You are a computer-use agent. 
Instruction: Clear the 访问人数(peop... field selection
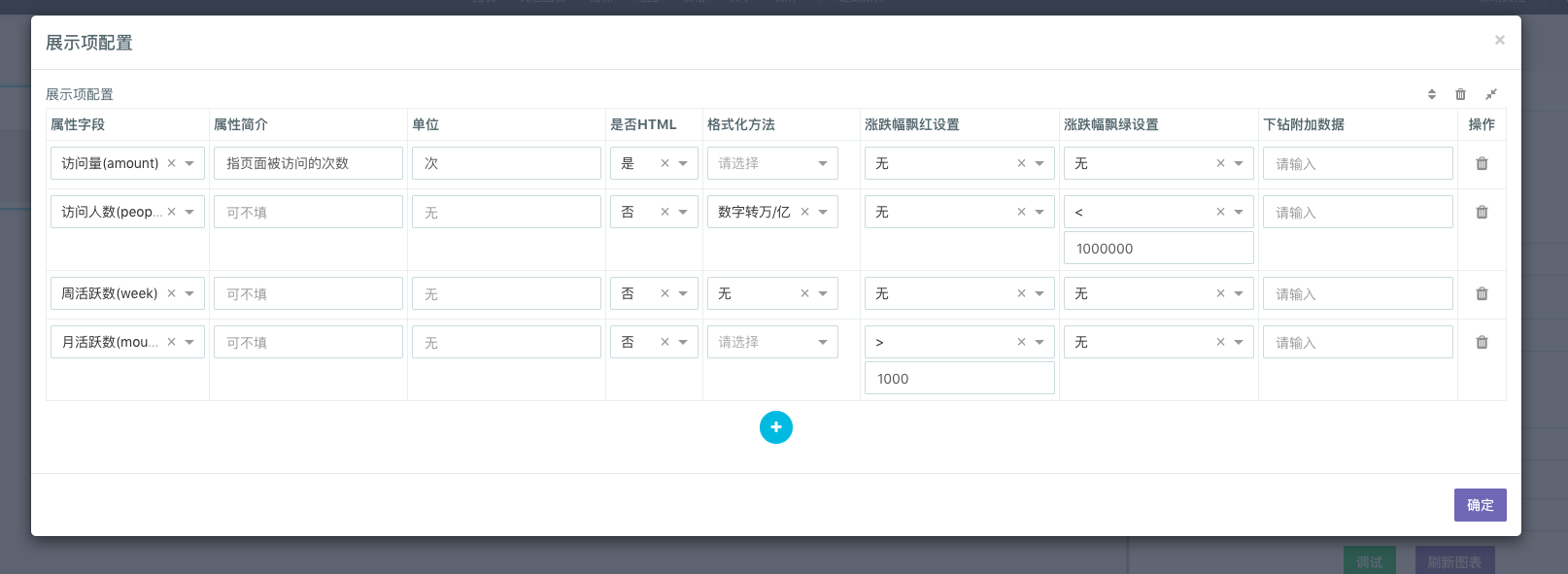(171, 212)
